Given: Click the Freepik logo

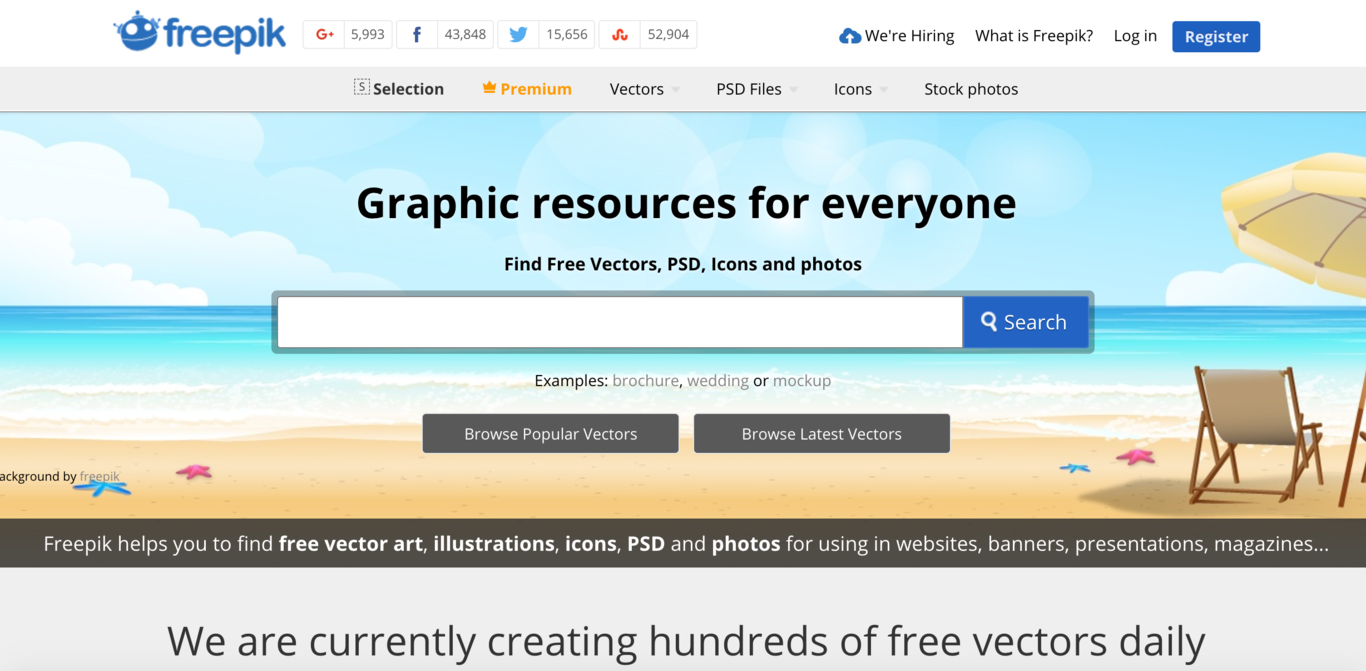Looking at the screenshot, I should coord(199,31).
